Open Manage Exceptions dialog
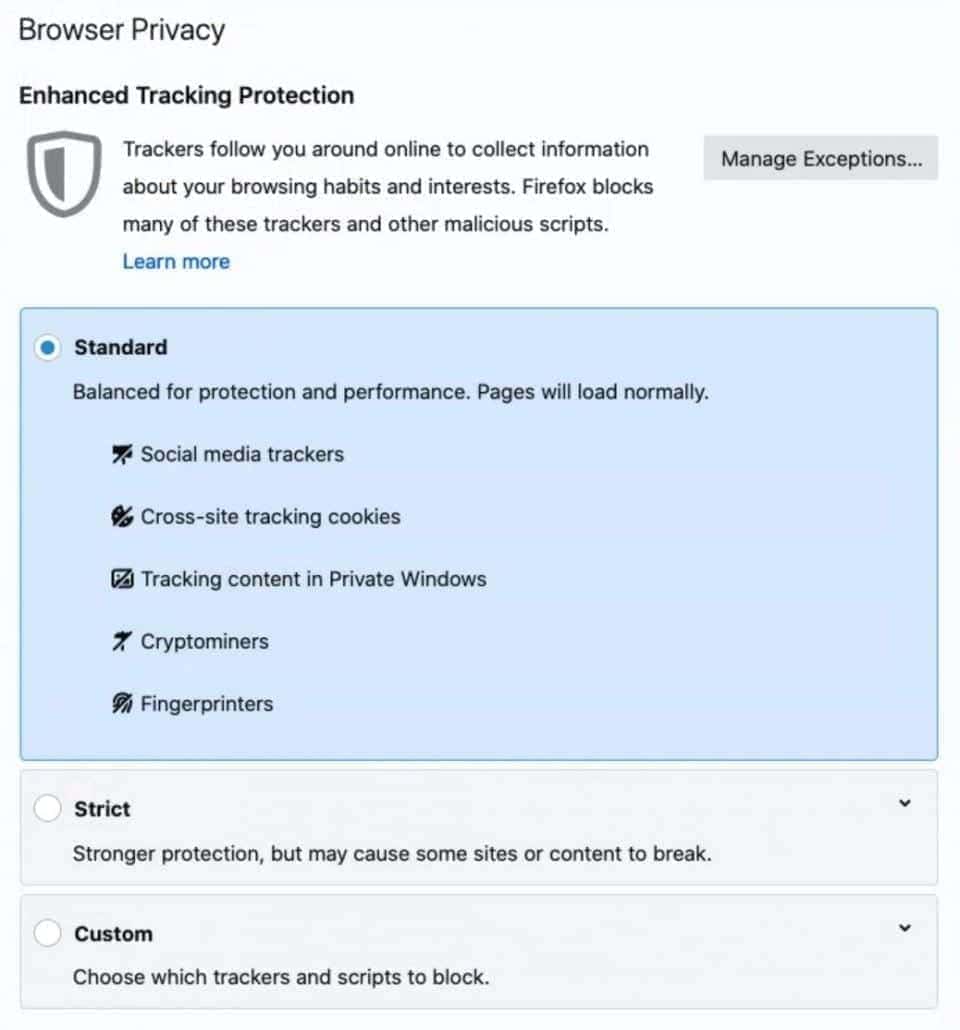Screen dimensions: 960x1030 tap(820, 159)
